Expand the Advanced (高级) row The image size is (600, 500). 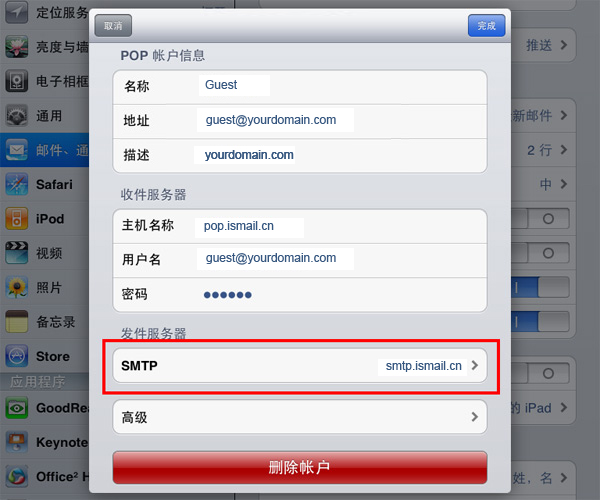[300, 417]
